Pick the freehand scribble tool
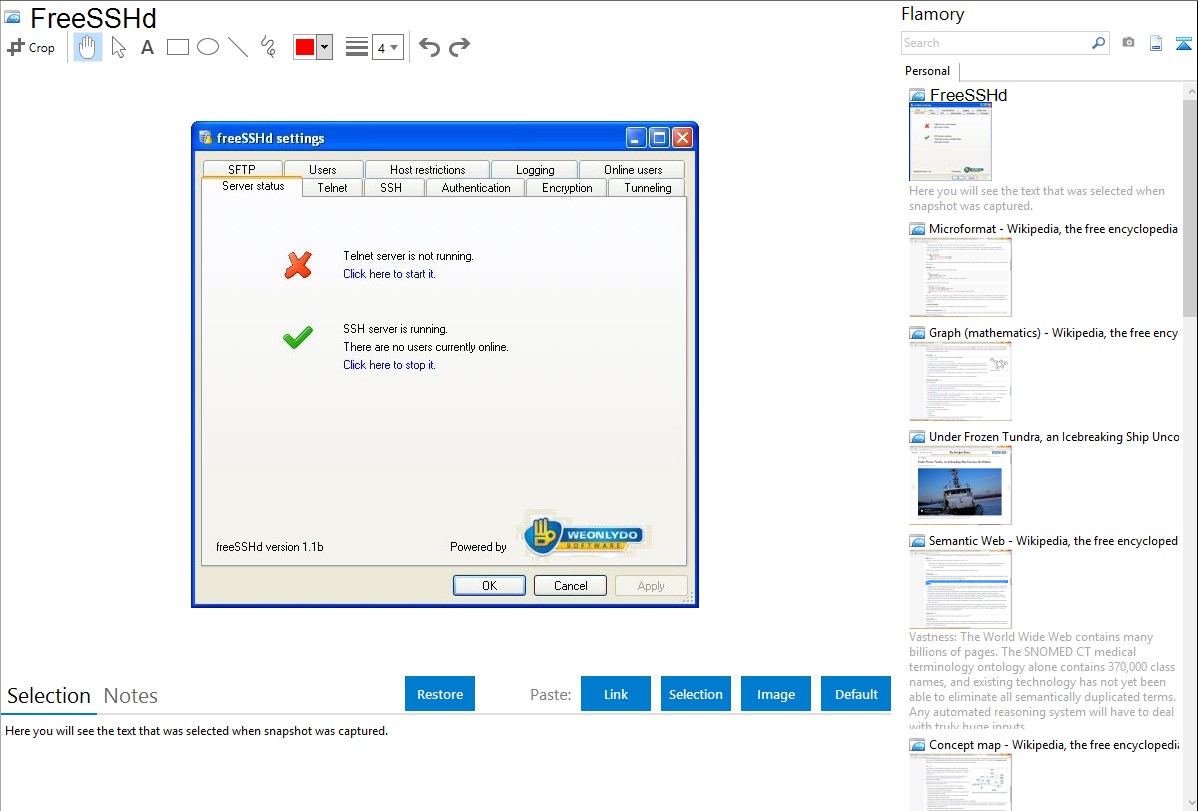 pos(268,47)
